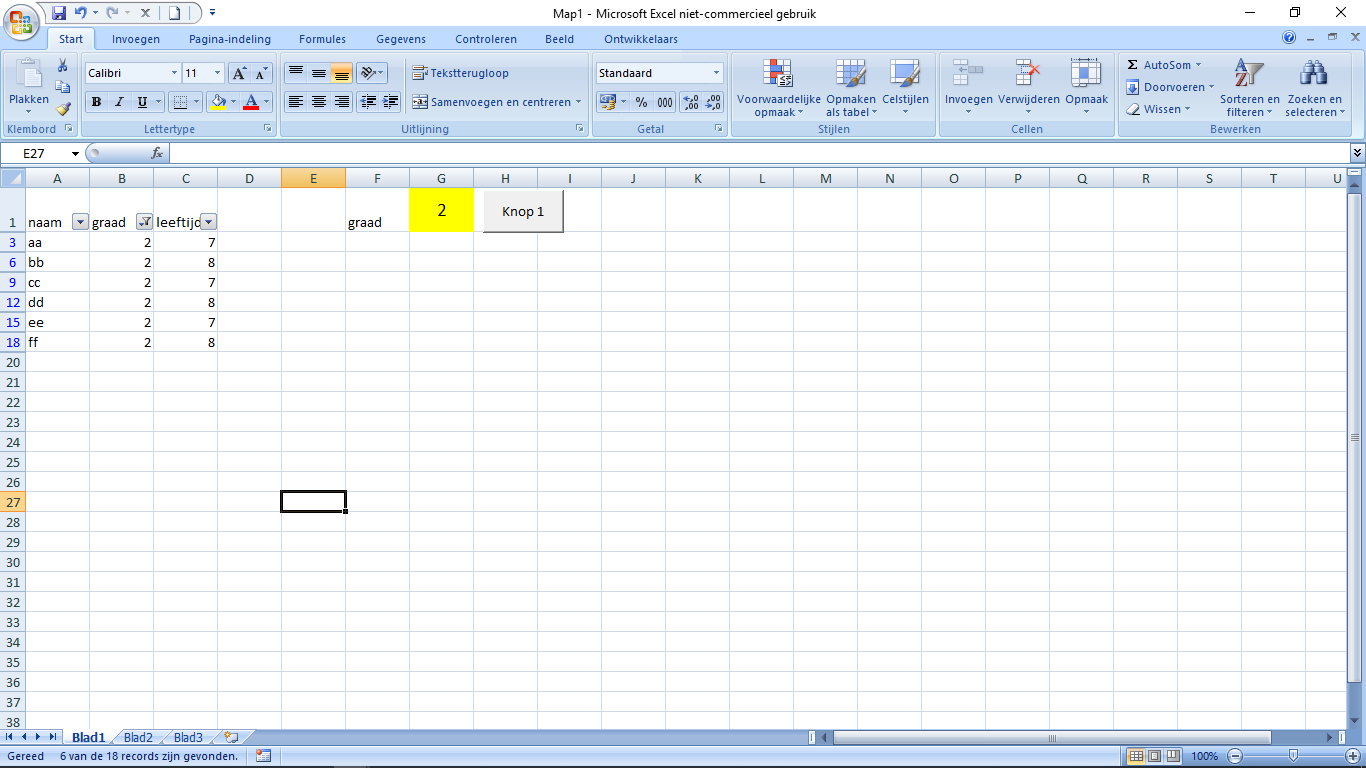Toggle Italic formatting

(x=119, y=102)
